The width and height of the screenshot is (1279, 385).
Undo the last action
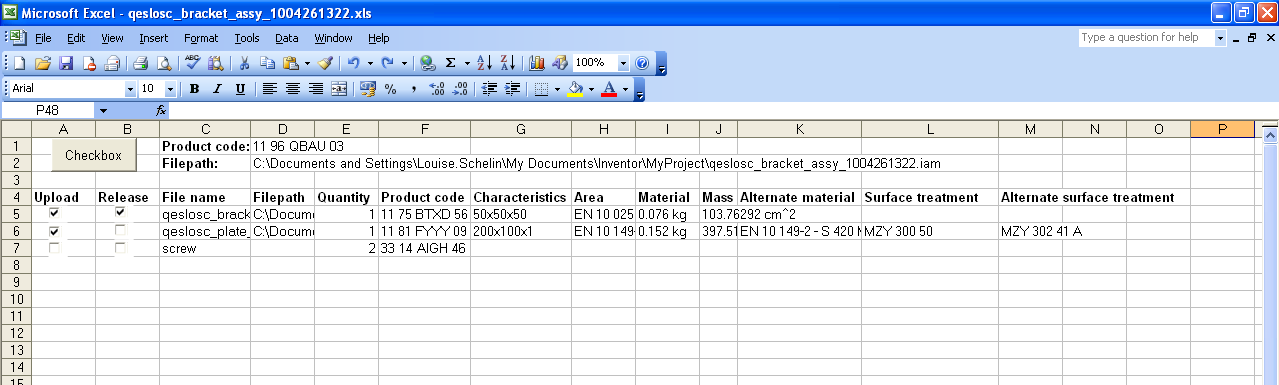click(353, 63)
